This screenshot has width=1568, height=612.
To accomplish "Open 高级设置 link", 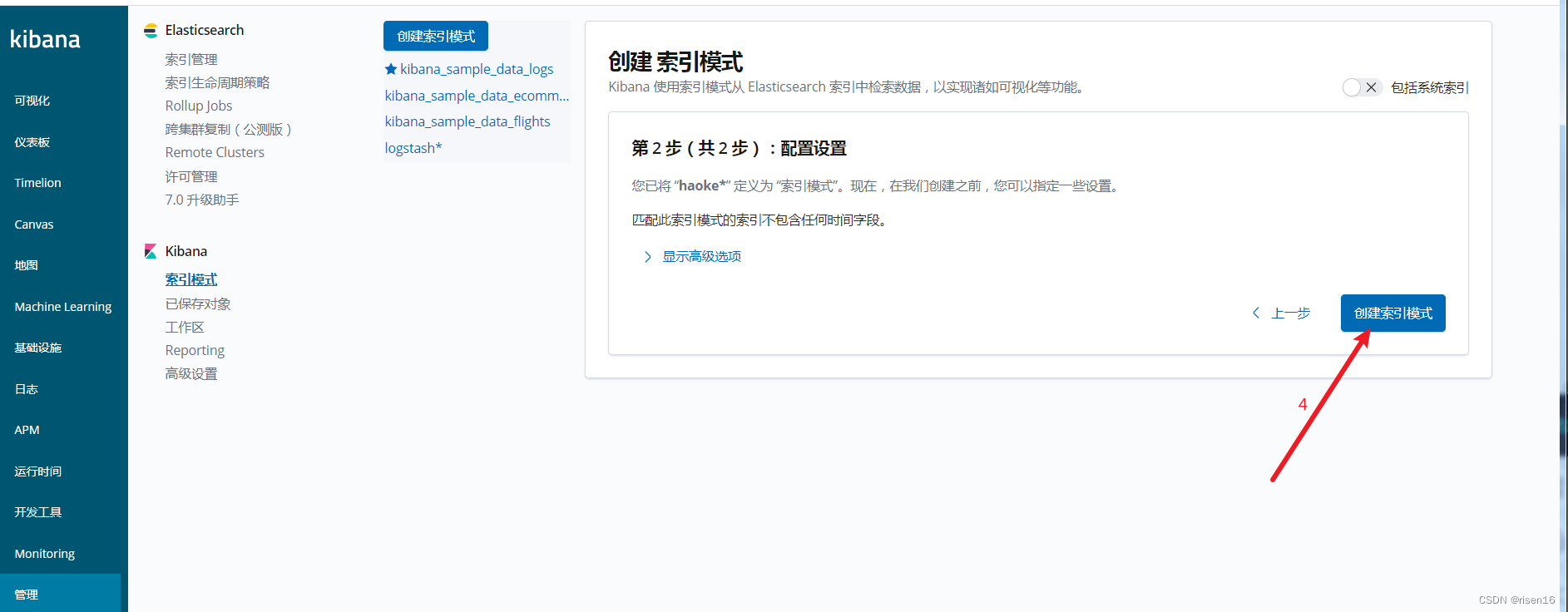I will (191, 374).
